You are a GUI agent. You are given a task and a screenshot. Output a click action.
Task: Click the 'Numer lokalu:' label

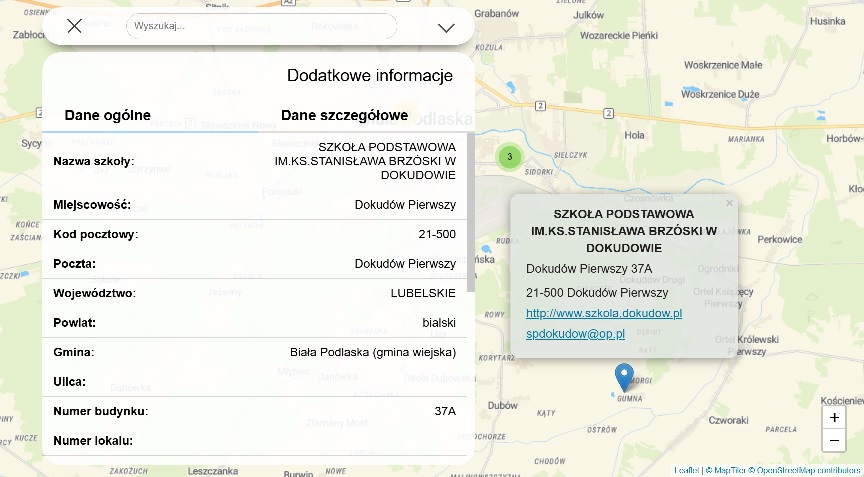click(93, 441)
